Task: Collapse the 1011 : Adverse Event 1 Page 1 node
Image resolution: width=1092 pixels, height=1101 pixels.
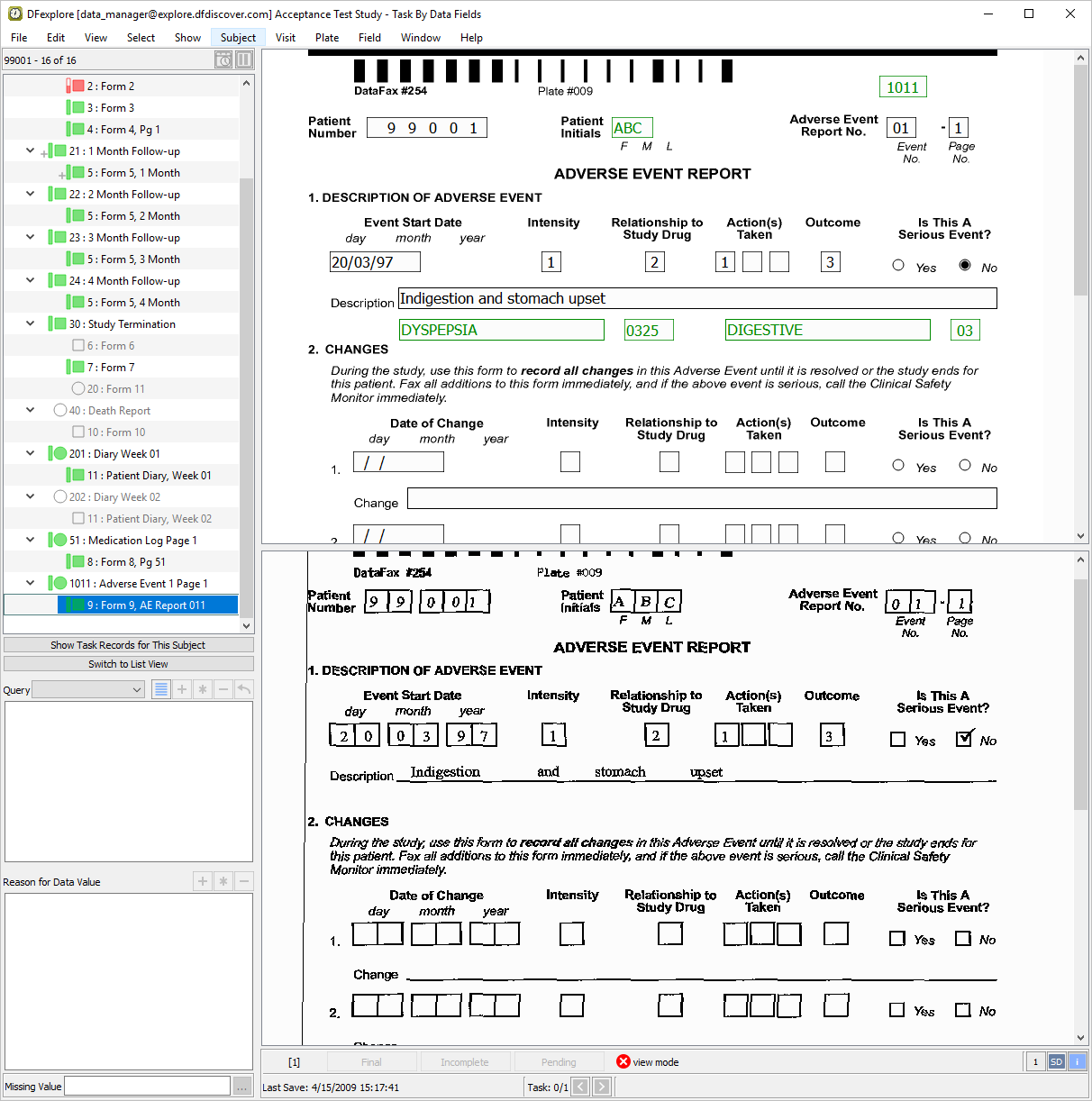Action: 31,583
